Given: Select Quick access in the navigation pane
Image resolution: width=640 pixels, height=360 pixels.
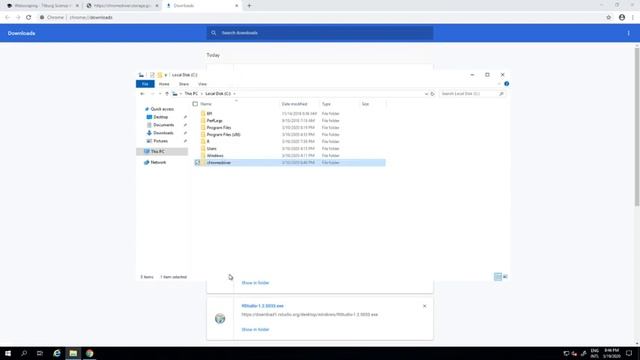Looking at the screenshot, I should 162,109.
